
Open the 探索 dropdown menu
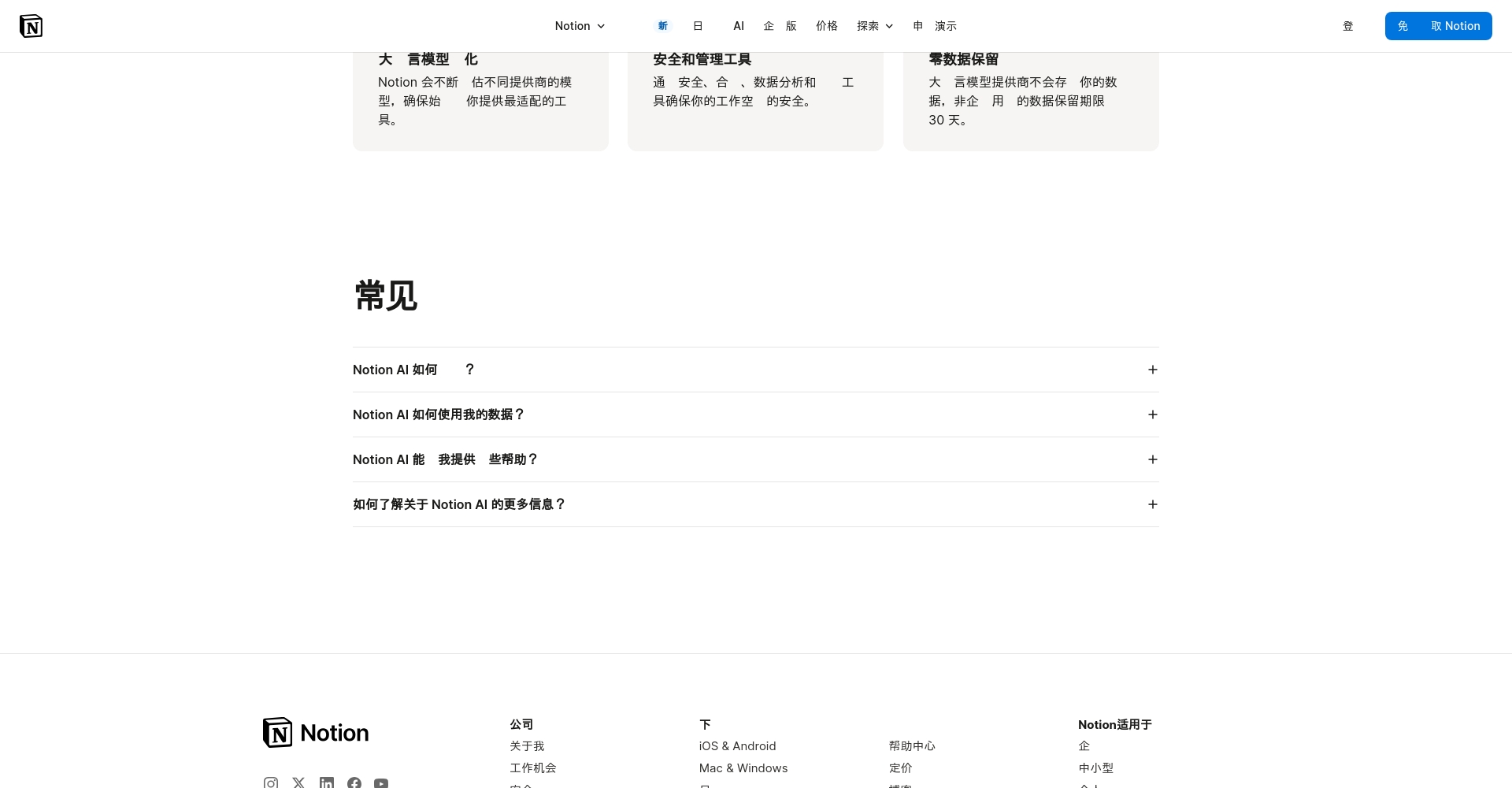(875, 26)
